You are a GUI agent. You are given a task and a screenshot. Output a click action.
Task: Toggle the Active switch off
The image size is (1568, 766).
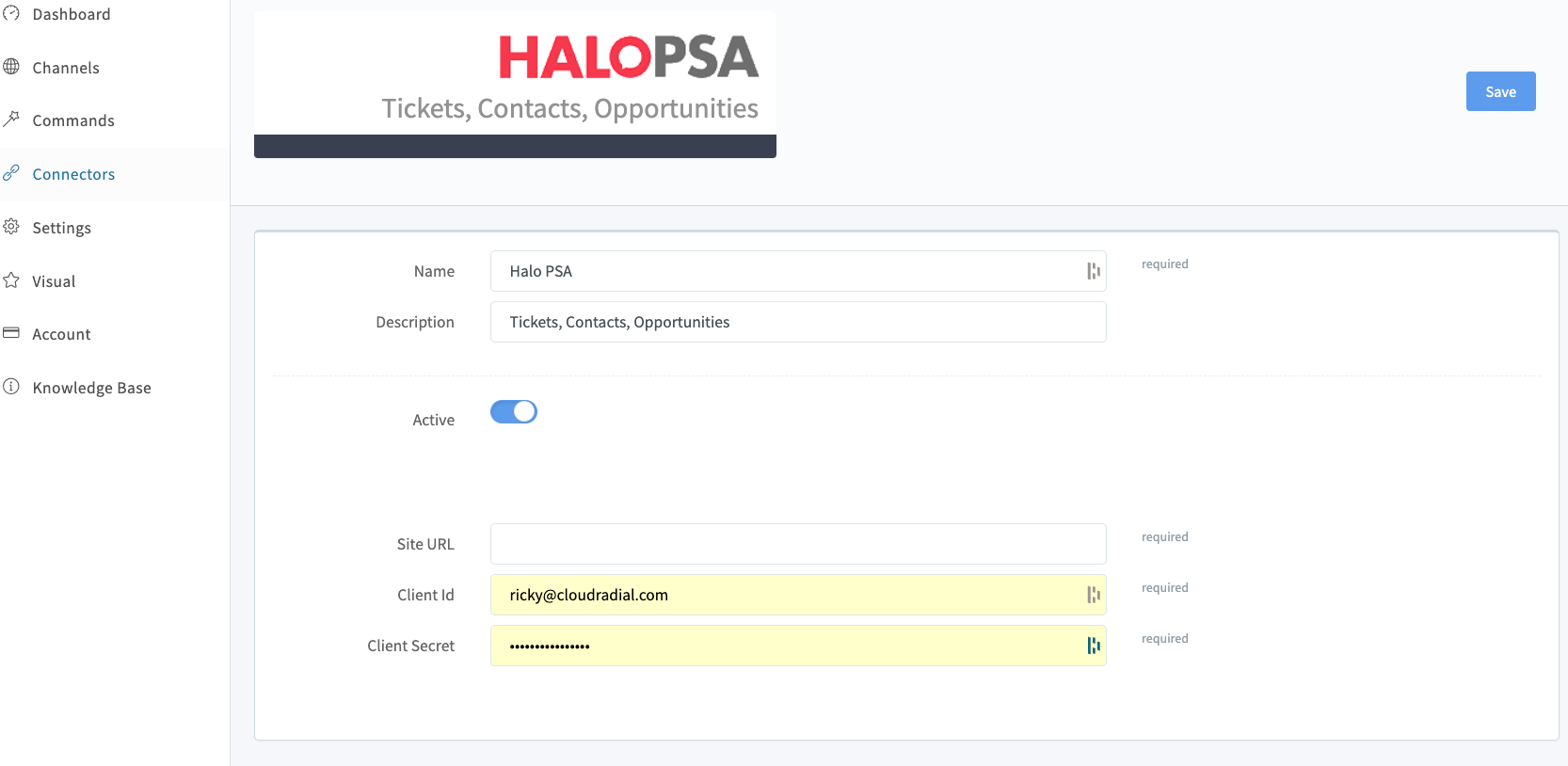pos(514,411)
